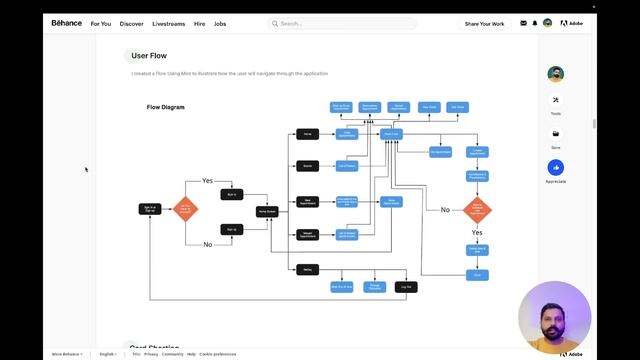Screen dimensions: 640x360
Task: Open the Help footer link
Action: [191, 354]
